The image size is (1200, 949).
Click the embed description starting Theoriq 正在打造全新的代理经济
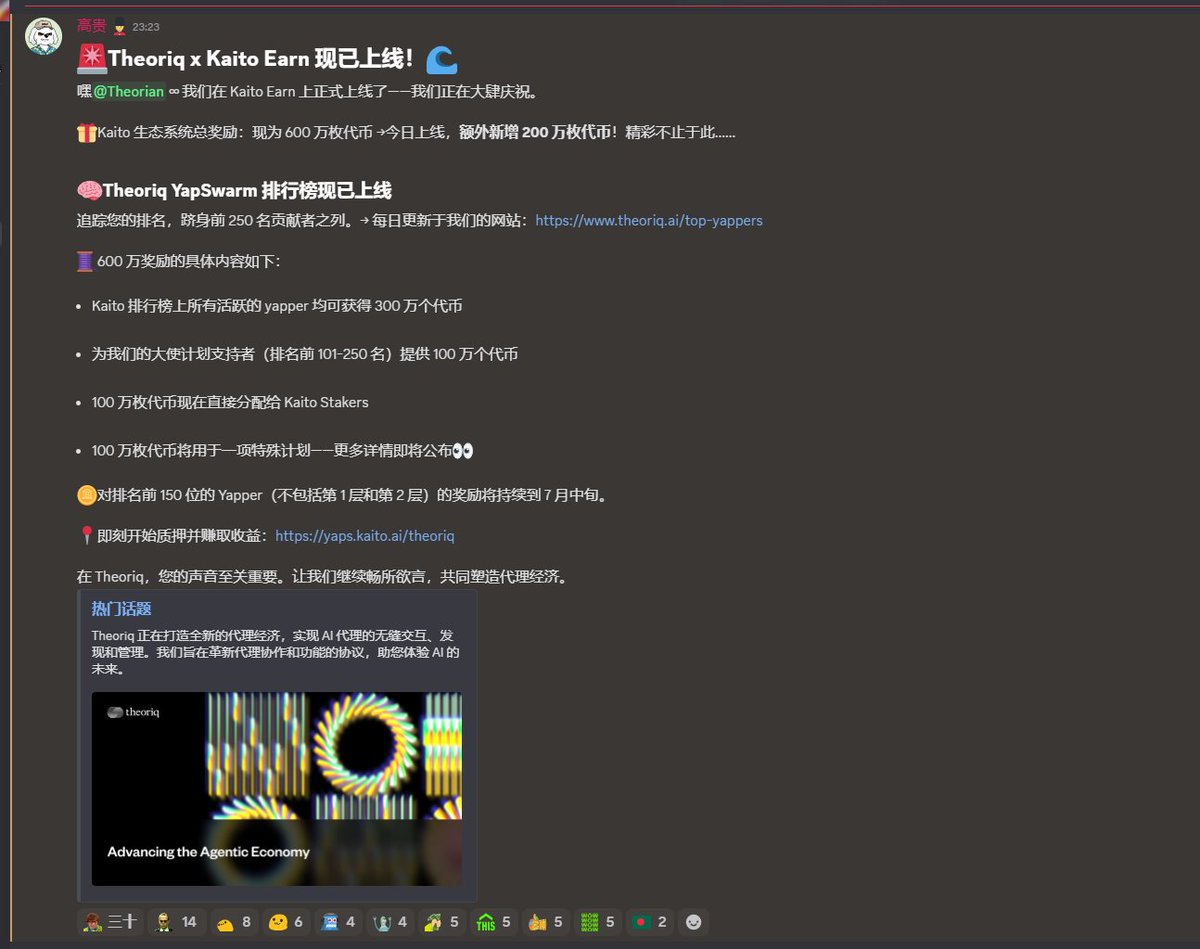click(276, 652)
